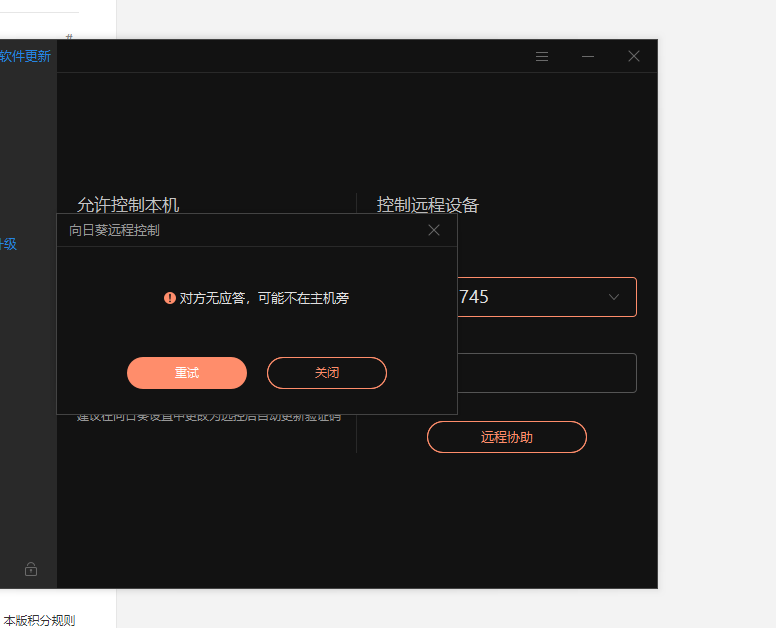Click the 向日葵远程控制 dialog title
Image resolution: width=776 pixels, height=628 pixels.
pos(114,230)
